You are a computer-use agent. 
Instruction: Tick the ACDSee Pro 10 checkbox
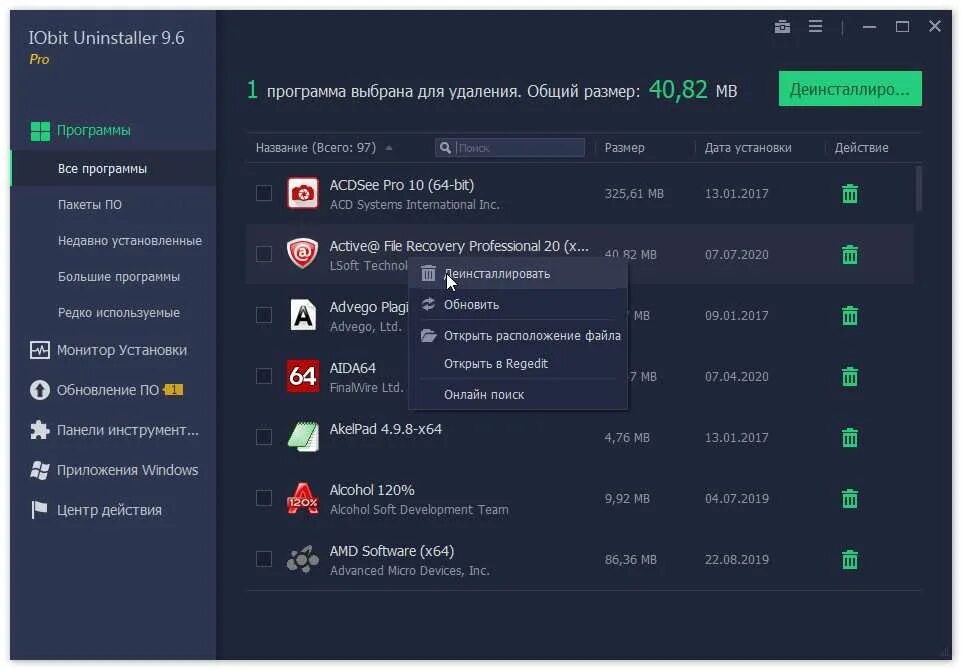pyautogui.click(x=264, y=193)
